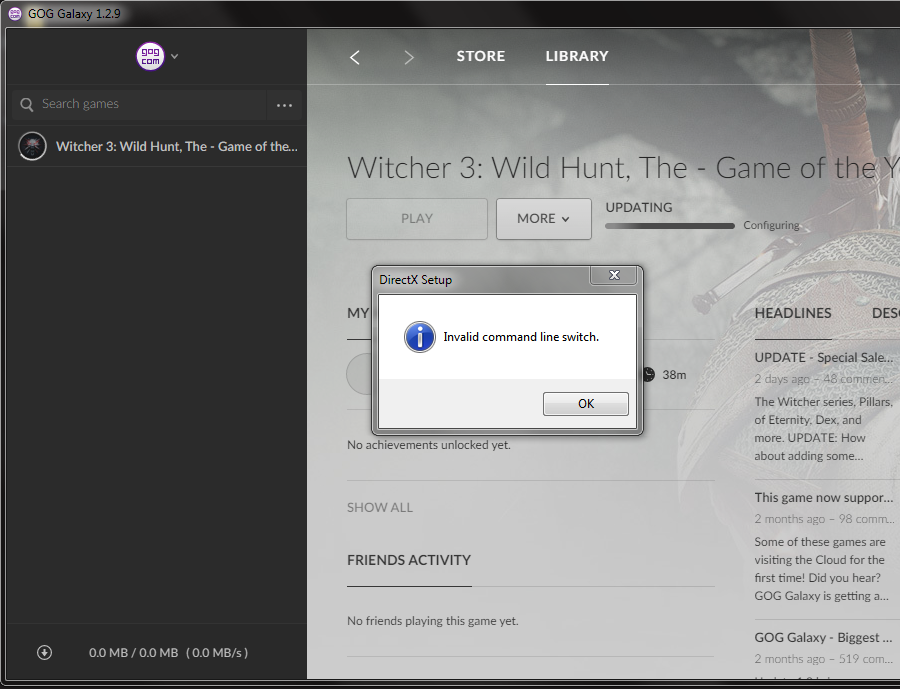Click OK in the DirectX Setup dialog
This screenshot has height=689, width=900.
pyautogui.click(x=585, y=404)
